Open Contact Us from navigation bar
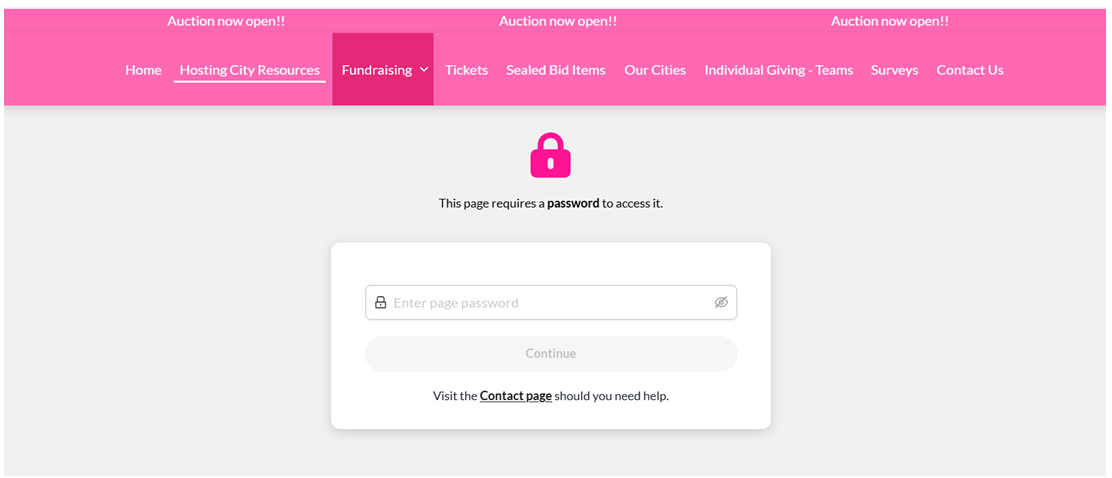The width and height of the screenshot is (1112, 478). [970, 70]
